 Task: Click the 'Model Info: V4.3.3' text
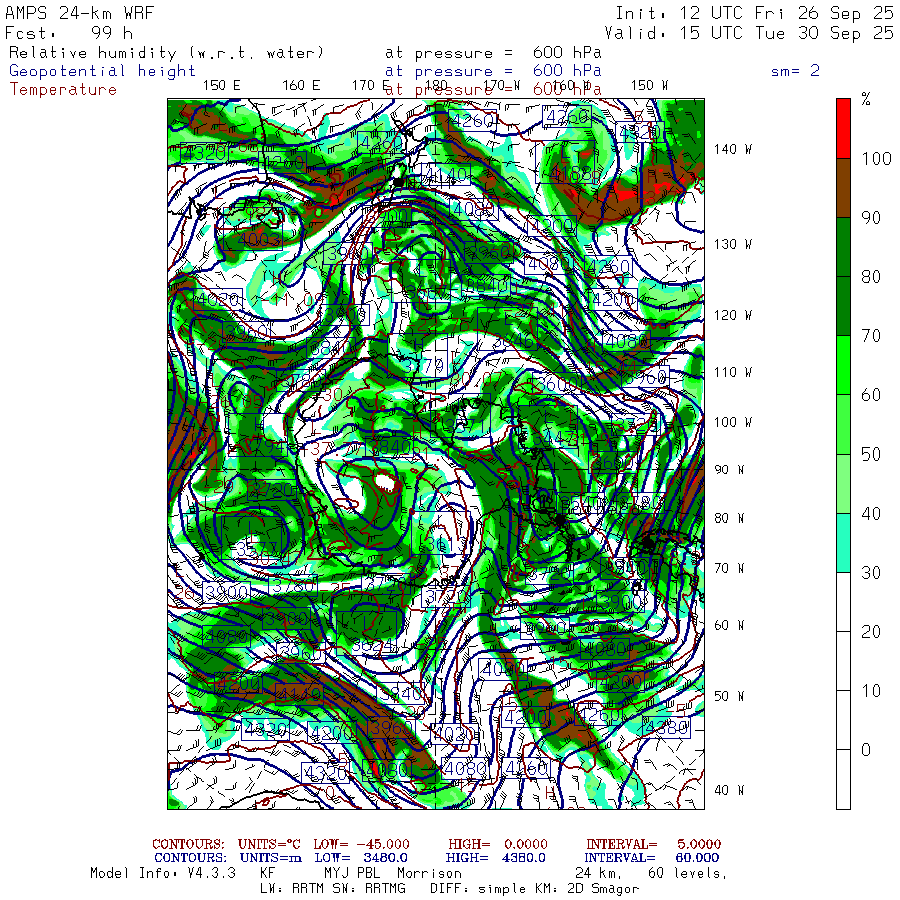click(162, 873)
